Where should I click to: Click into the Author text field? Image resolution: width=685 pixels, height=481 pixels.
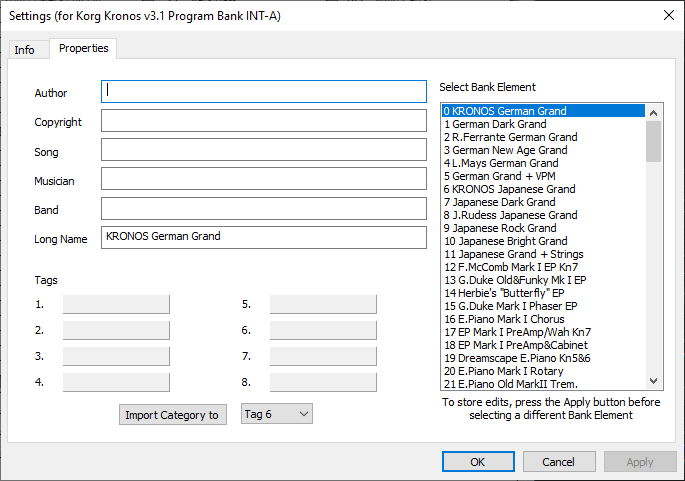[264, 91]
